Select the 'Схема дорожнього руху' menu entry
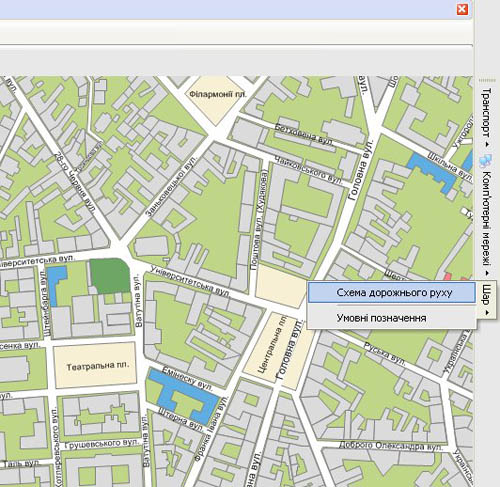 tap(392, 293)
